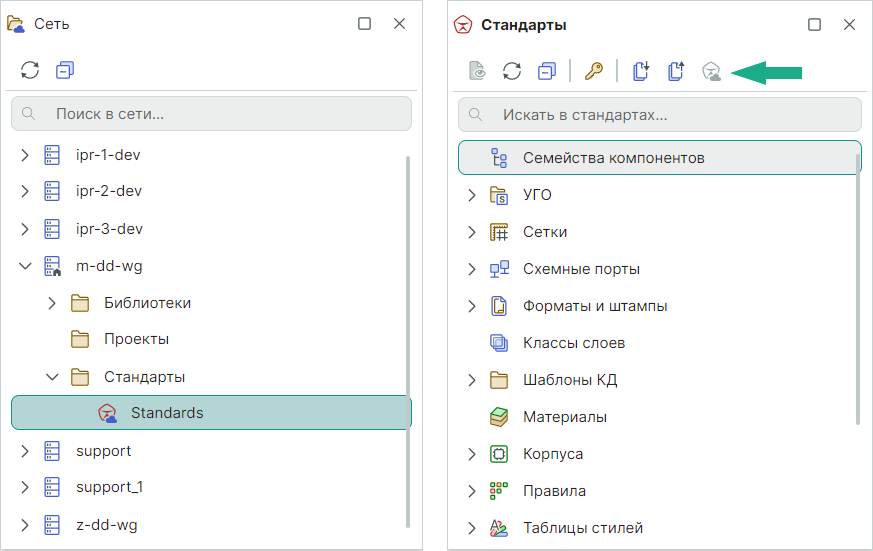Click the Правила icon
The image size is (873, 551).
pos(499,491)
